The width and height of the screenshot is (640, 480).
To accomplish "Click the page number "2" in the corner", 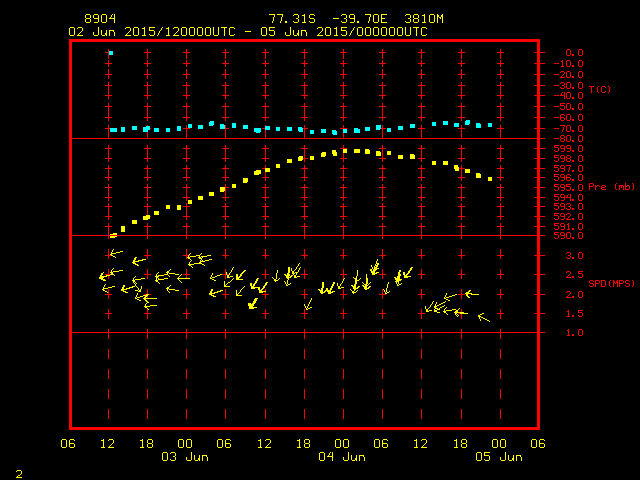I will tap(19, 474).
